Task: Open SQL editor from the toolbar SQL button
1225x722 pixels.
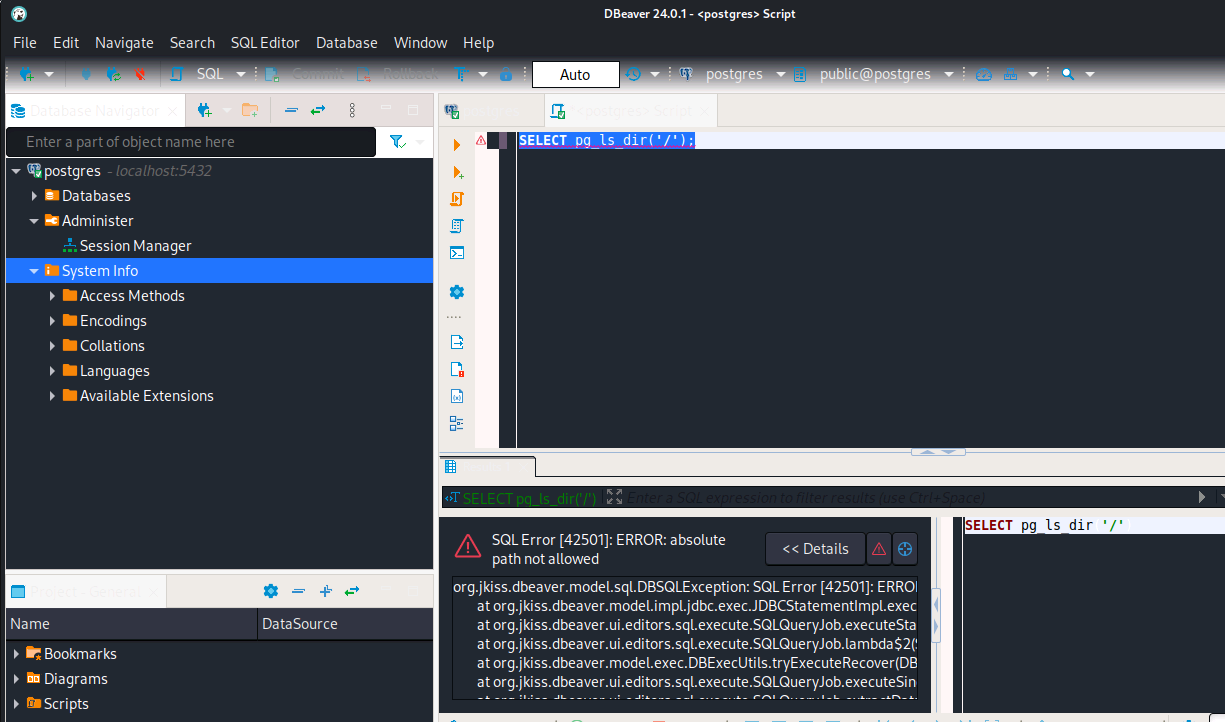Action: 200,74
